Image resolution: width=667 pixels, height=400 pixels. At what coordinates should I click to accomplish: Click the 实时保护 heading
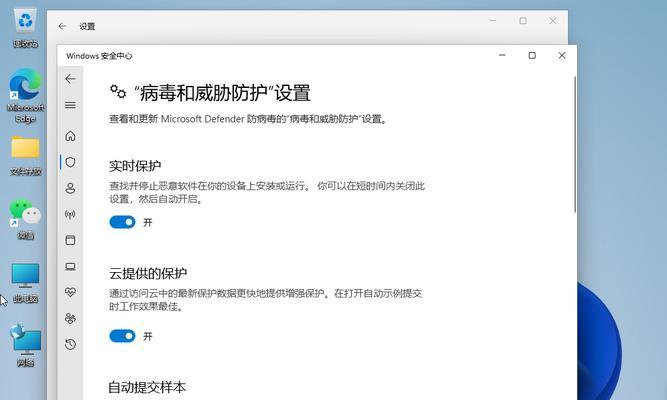(135, 166)
